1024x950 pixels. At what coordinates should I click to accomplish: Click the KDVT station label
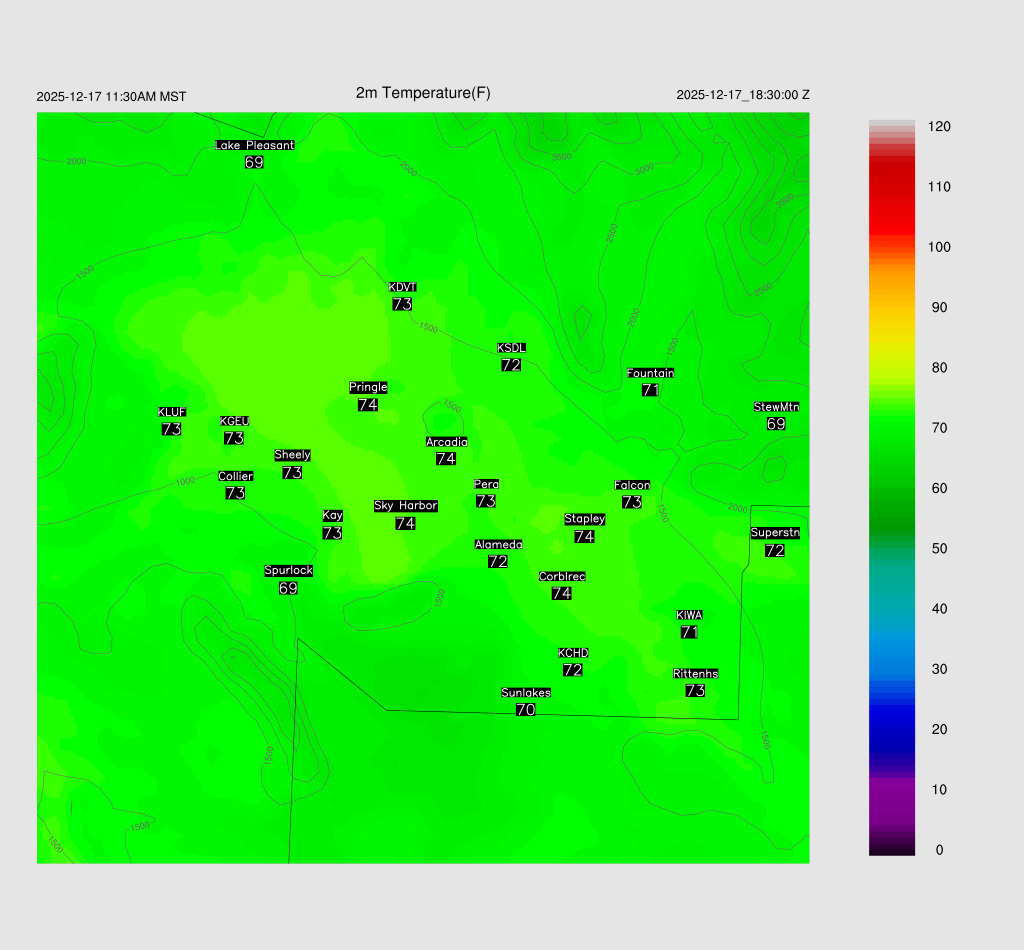tap(402, 287)
